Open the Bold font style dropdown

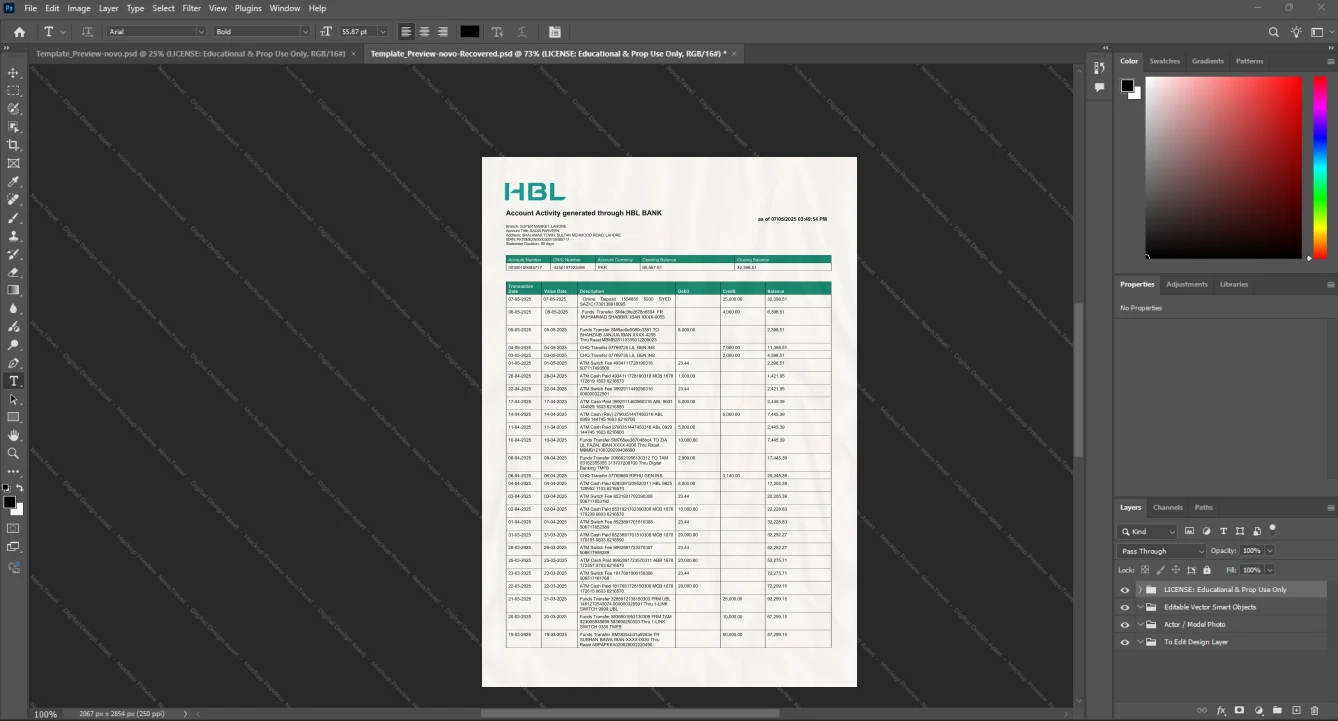click(x=262, y=32)
